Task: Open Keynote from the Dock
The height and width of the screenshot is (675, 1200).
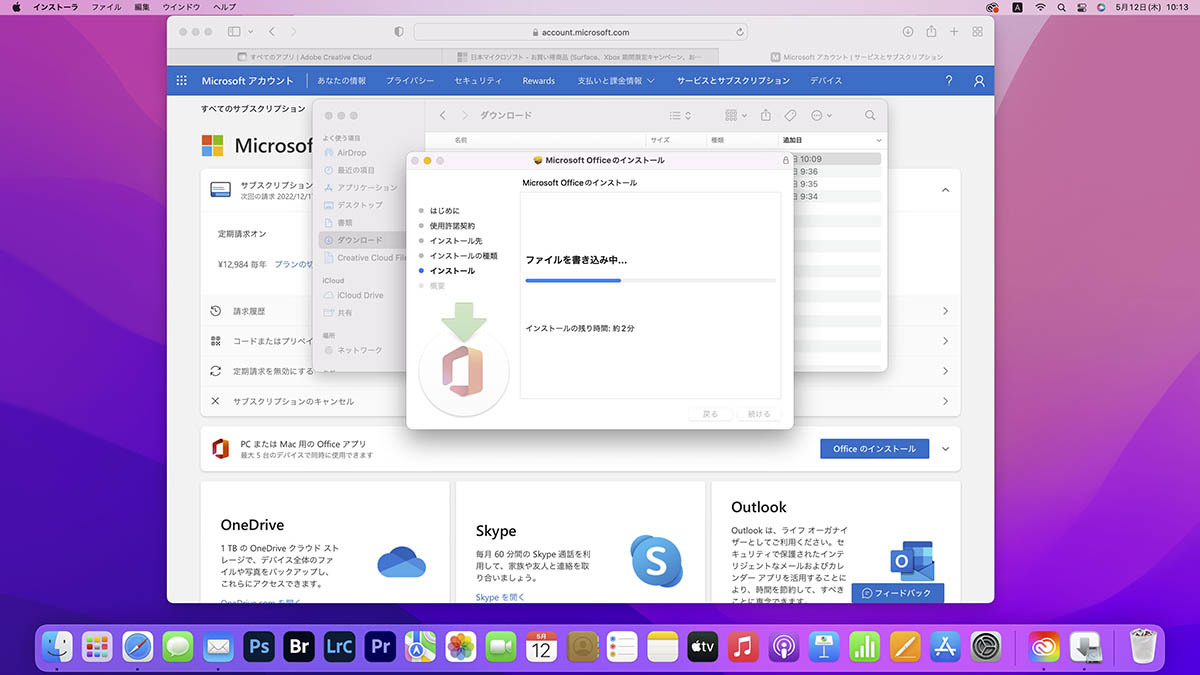Action: [823, 647]
